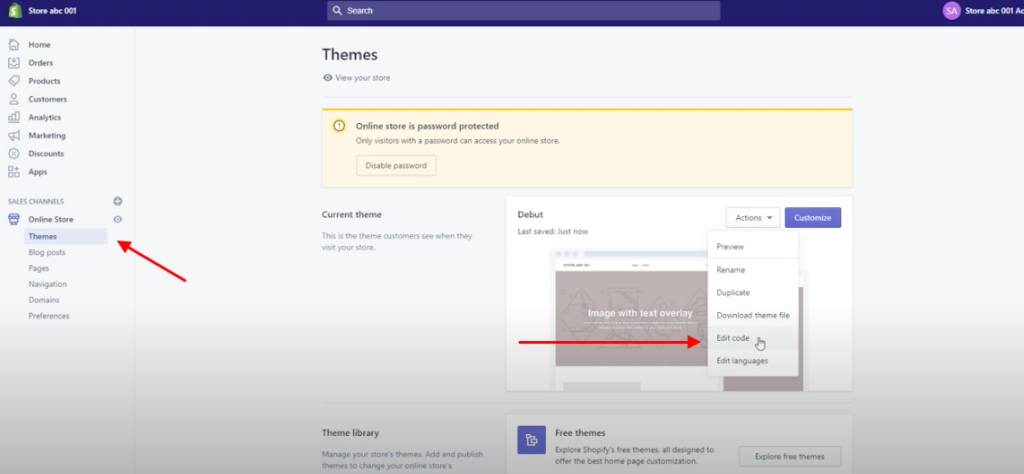Click the search magnifier icon
Image resolution: width=1024 pixels, height=474 pixels.
pyautogui.click(x=337, y=10)
